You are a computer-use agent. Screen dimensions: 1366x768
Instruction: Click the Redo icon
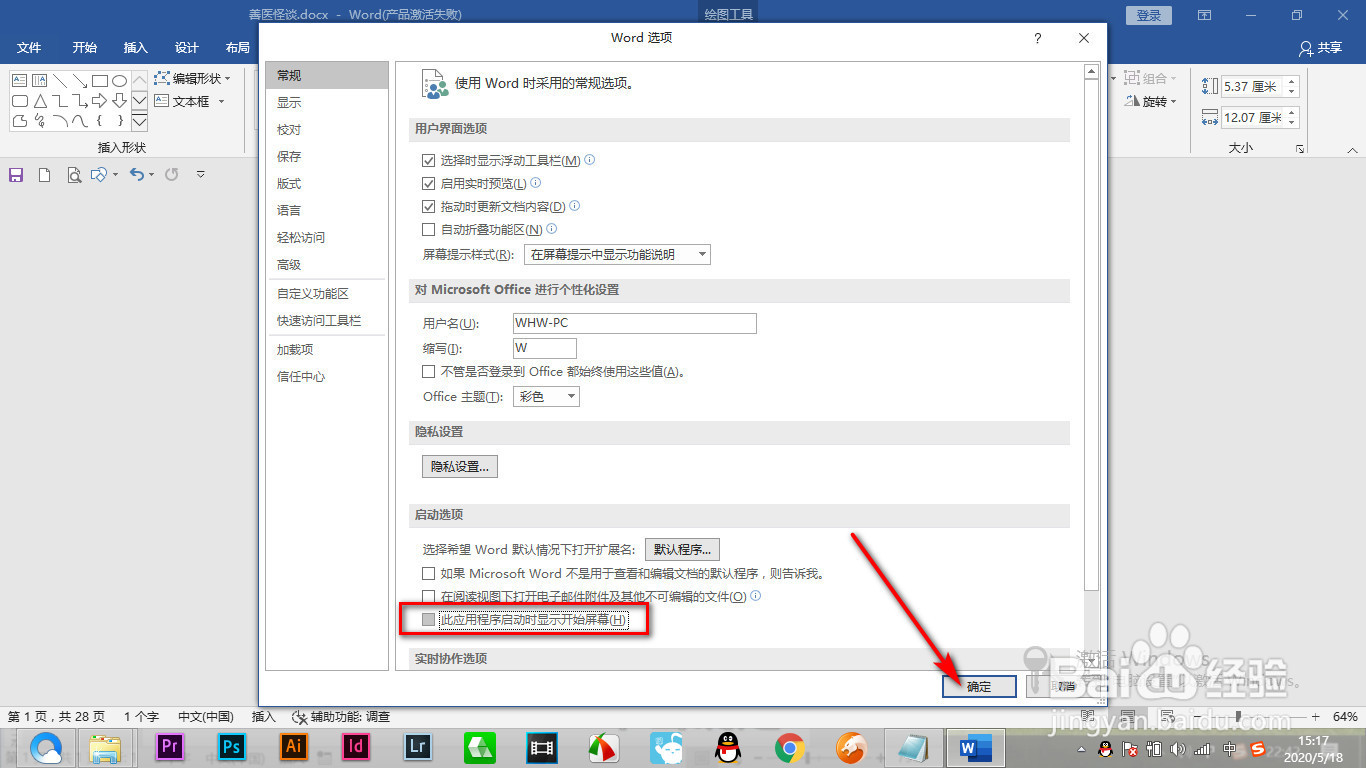point(172,175)
